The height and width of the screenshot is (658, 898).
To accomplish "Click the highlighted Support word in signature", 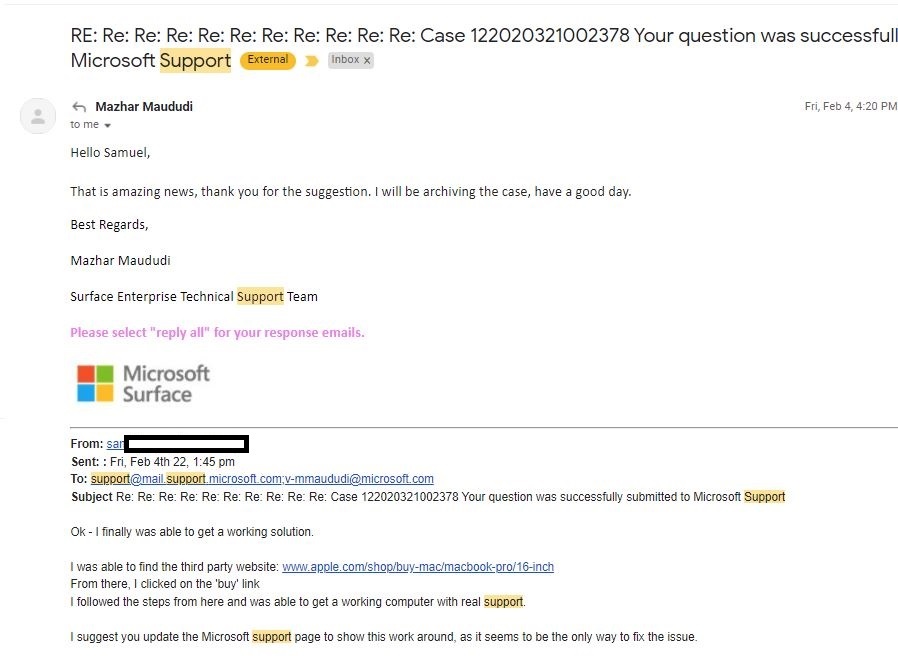I will point(260,297).
